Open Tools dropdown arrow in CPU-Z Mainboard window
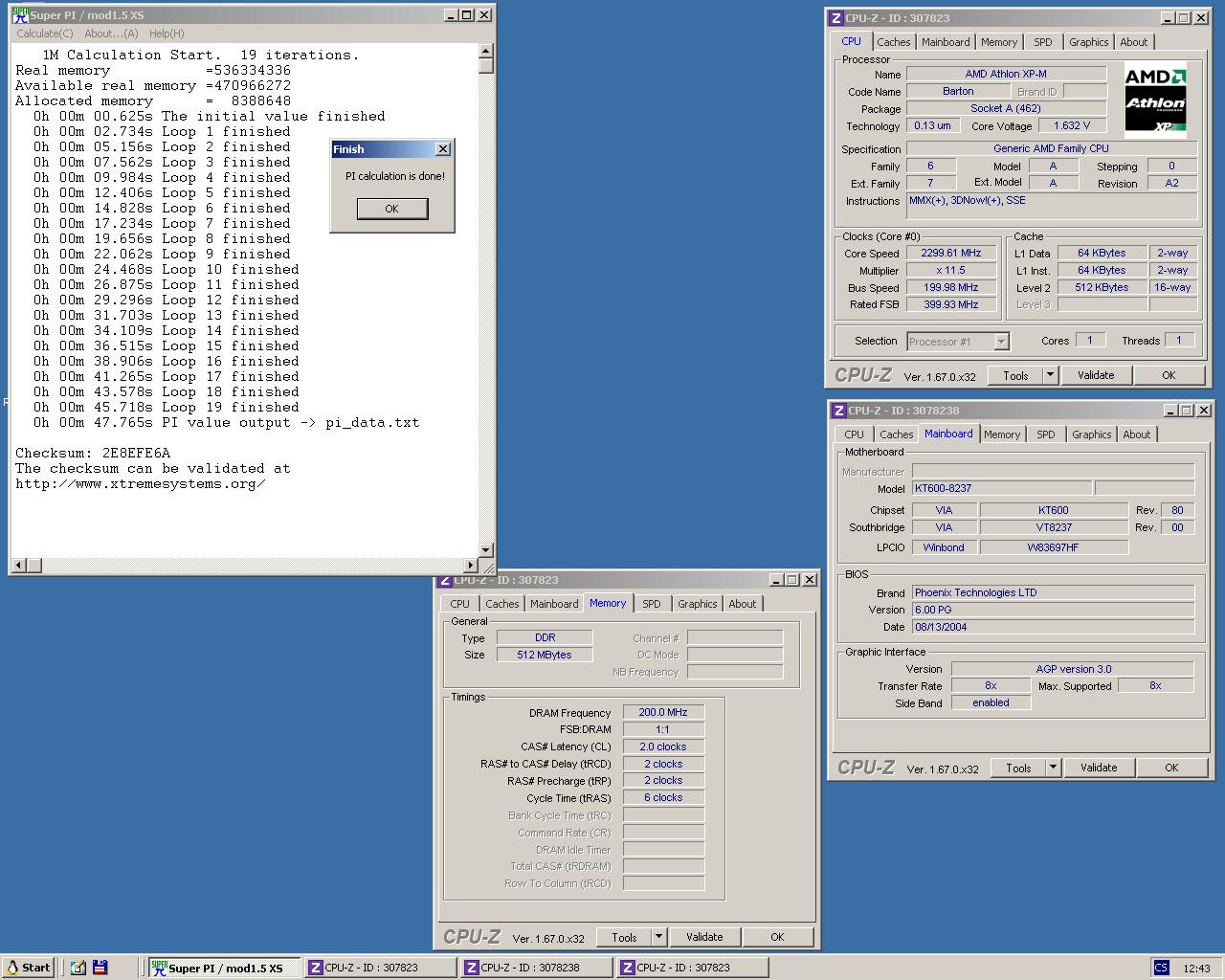The height and width of the screenshot is (980, 1225). coord(1053,768)
